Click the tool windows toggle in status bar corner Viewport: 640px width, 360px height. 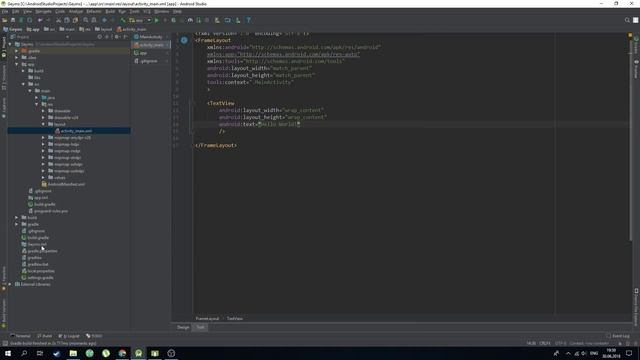click(x=5, y=344)
